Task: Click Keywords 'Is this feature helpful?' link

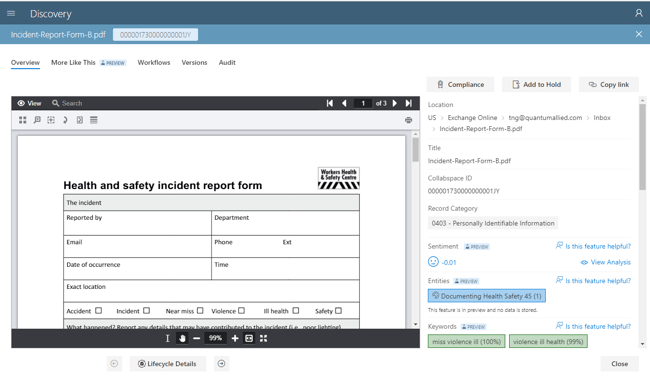Action: [593, 326]
